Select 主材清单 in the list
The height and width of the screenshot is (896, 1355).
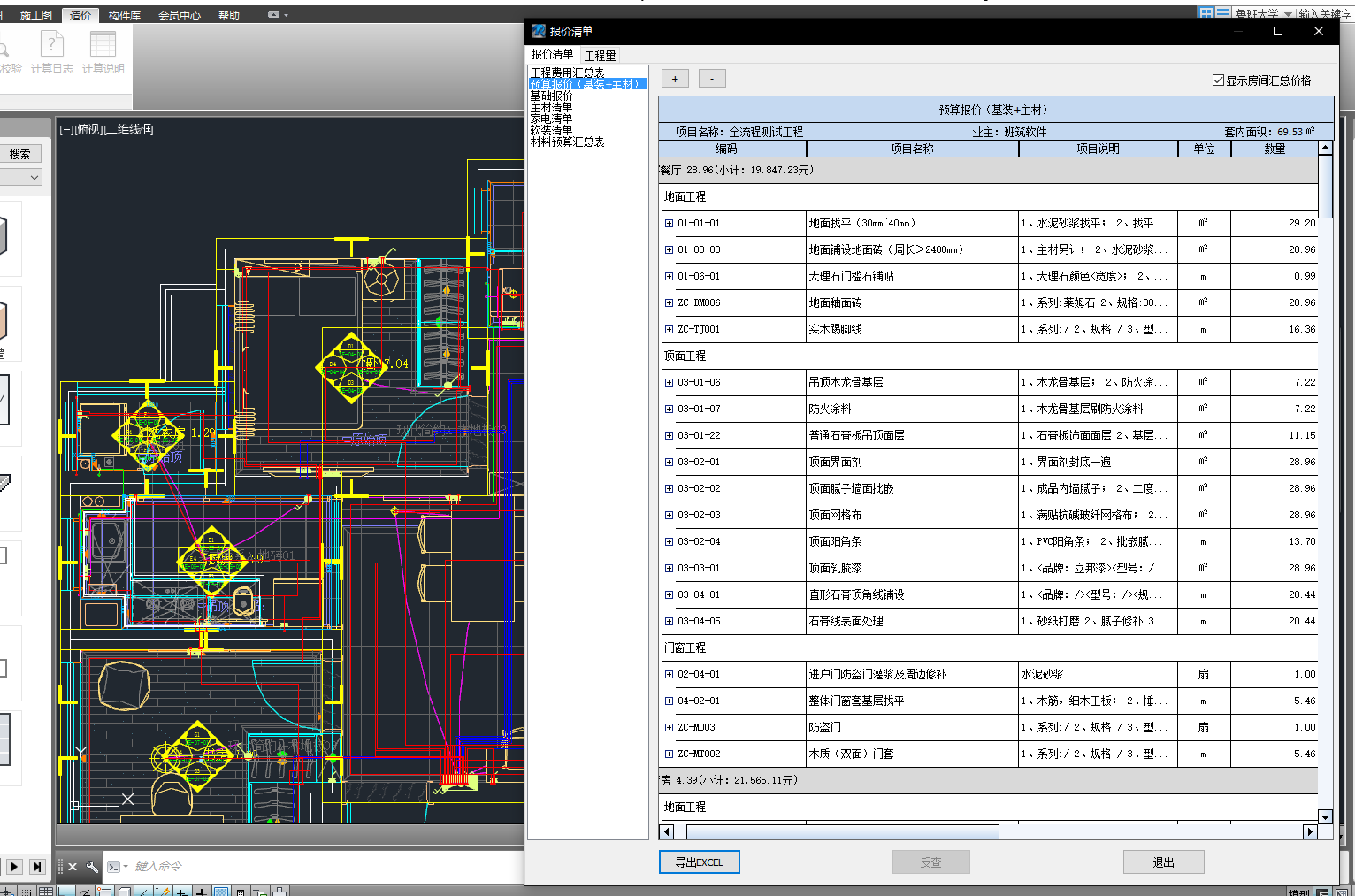click(x=551, y=107)
